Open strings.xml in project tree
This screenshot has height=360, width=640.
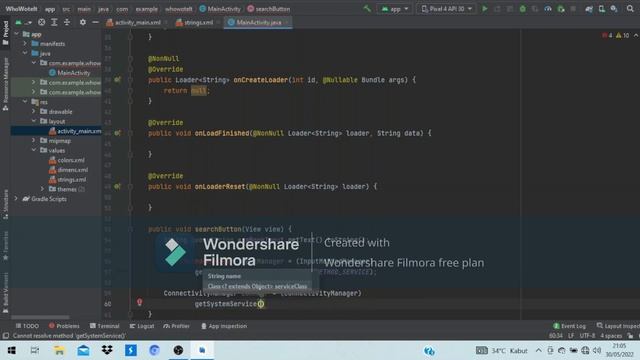(x=67, y=180)
